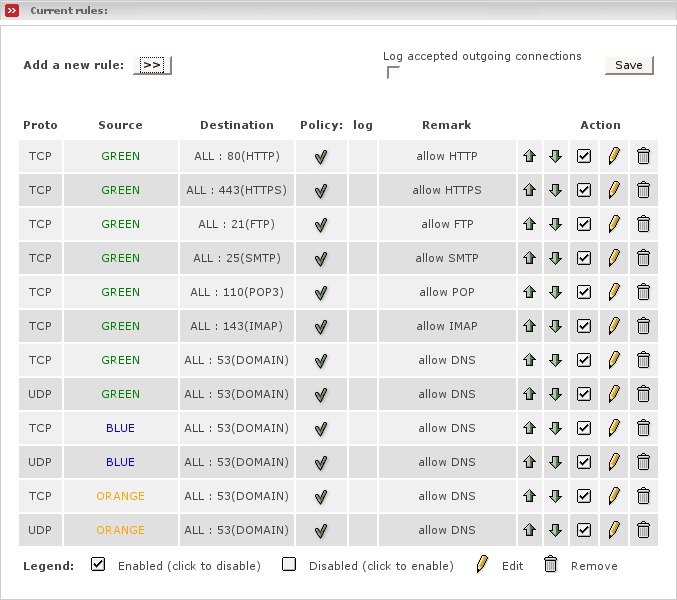Screen dimensions: 677x600
Task: Move the UDP GREEN DNS rule up
Action: coord(530,394)
